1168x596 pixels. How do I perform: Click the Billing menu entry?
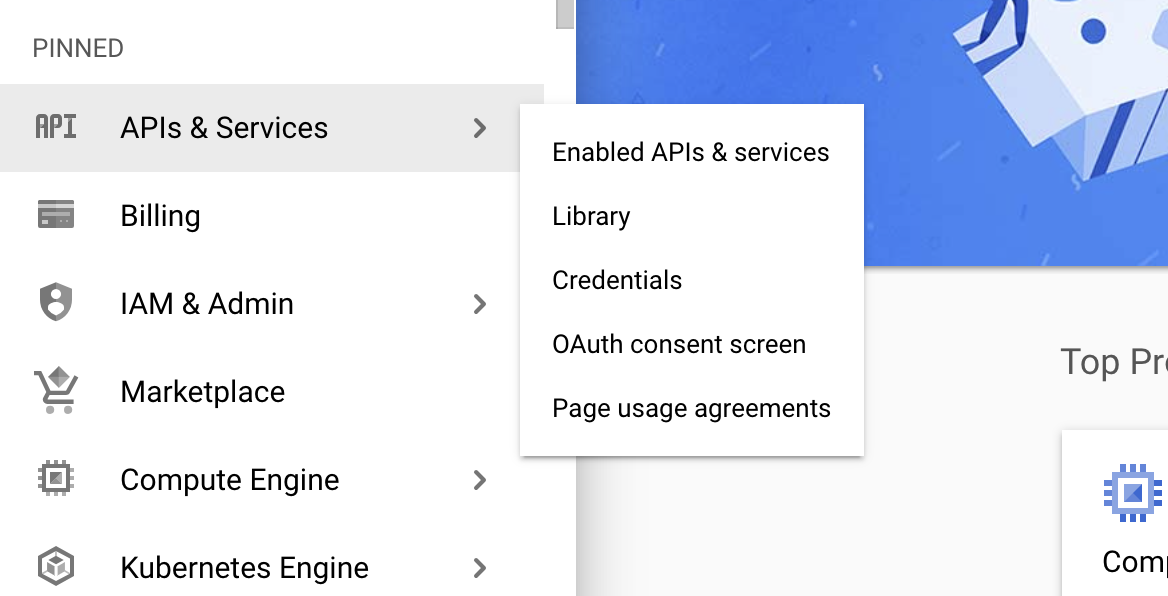tap(160, 215)
